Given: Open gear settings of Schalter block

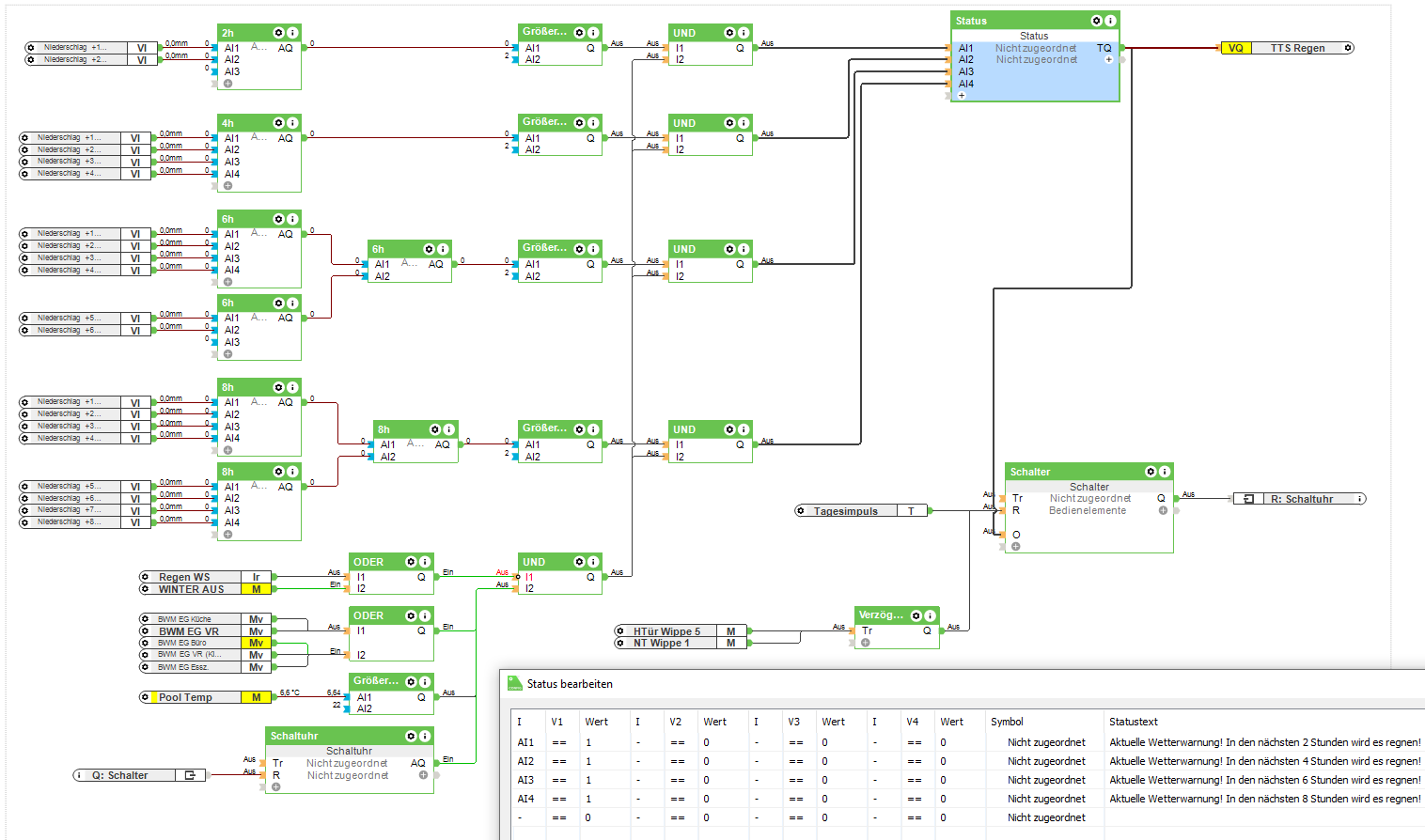Looking at the screenshot, I should point(1151,472).
